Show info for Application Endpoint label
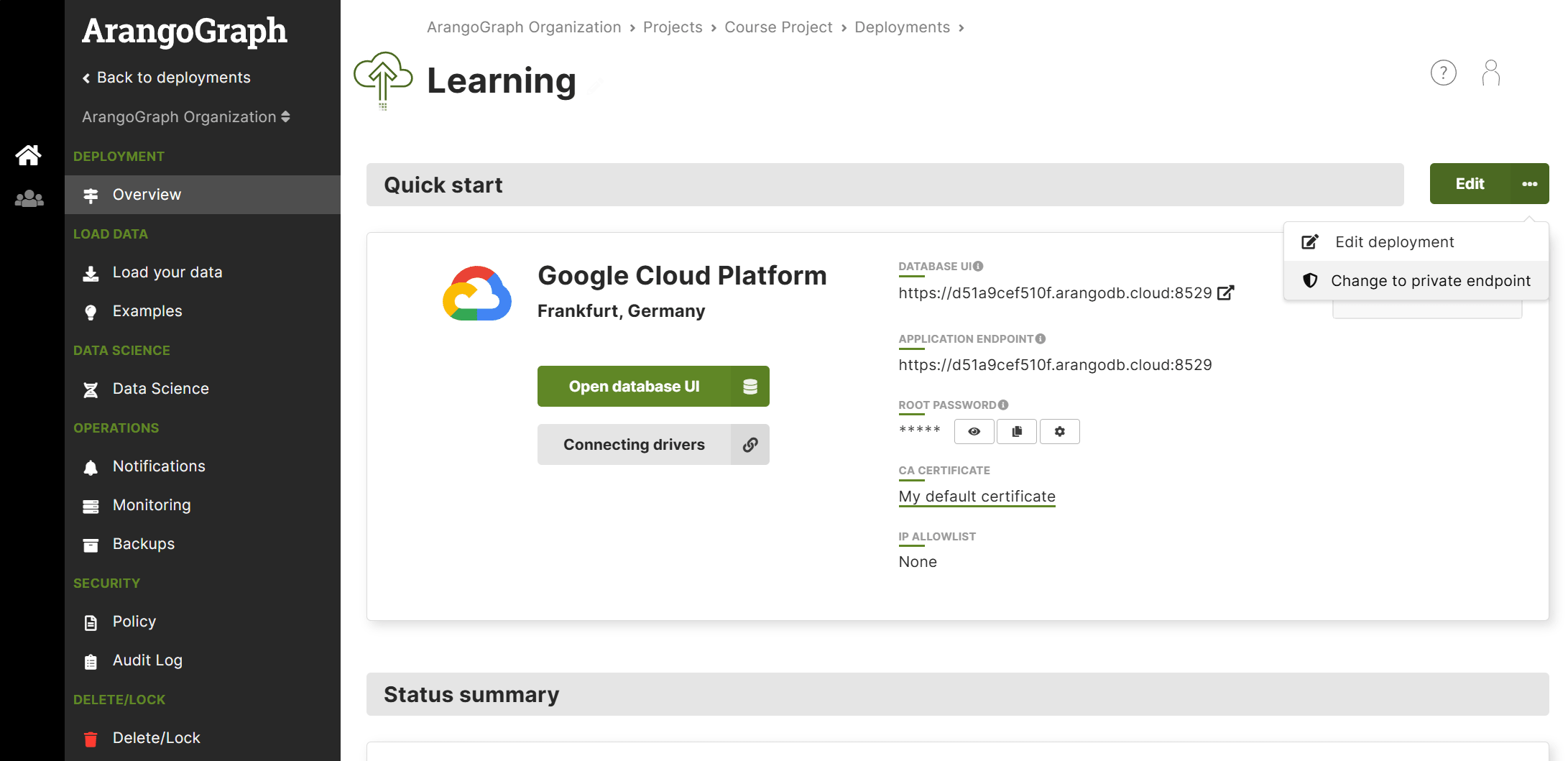 coord(1041,338)
